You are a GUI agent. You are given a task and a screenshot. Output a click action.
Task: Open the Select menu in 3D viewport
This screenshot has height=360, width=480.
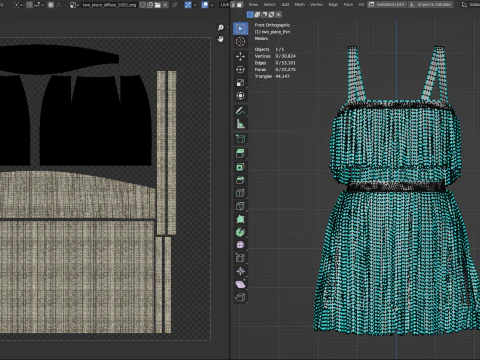270,5
